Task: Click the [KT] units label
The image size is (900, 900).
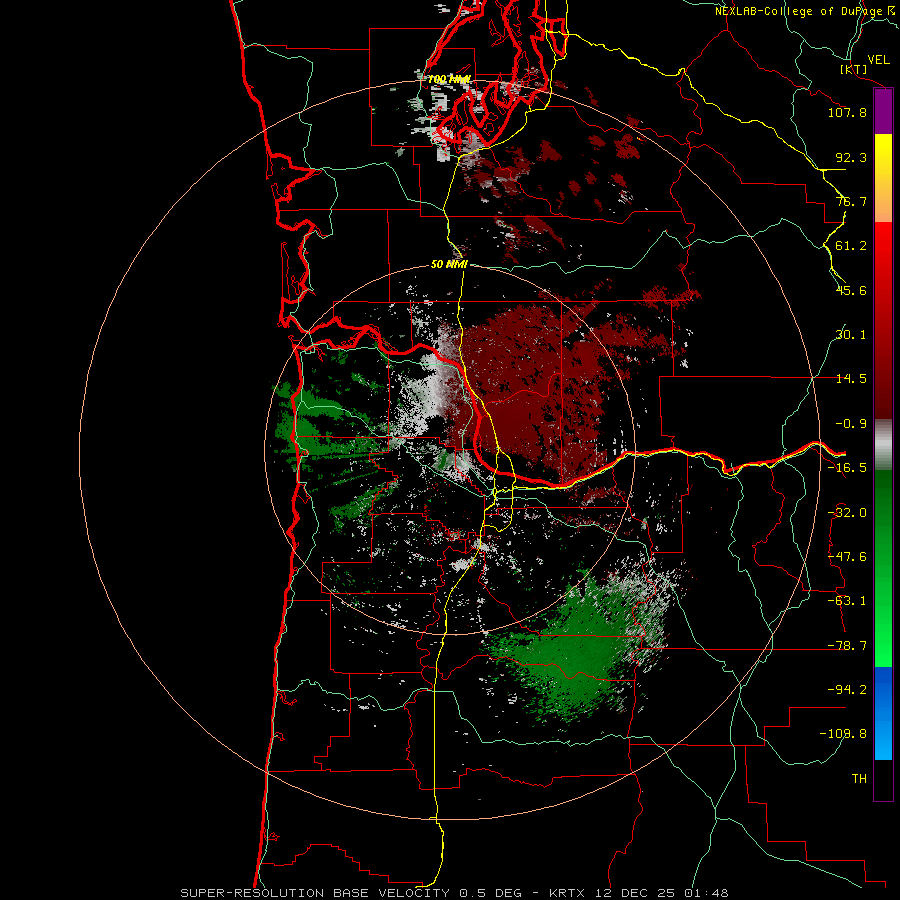Action: coord(853,69)
